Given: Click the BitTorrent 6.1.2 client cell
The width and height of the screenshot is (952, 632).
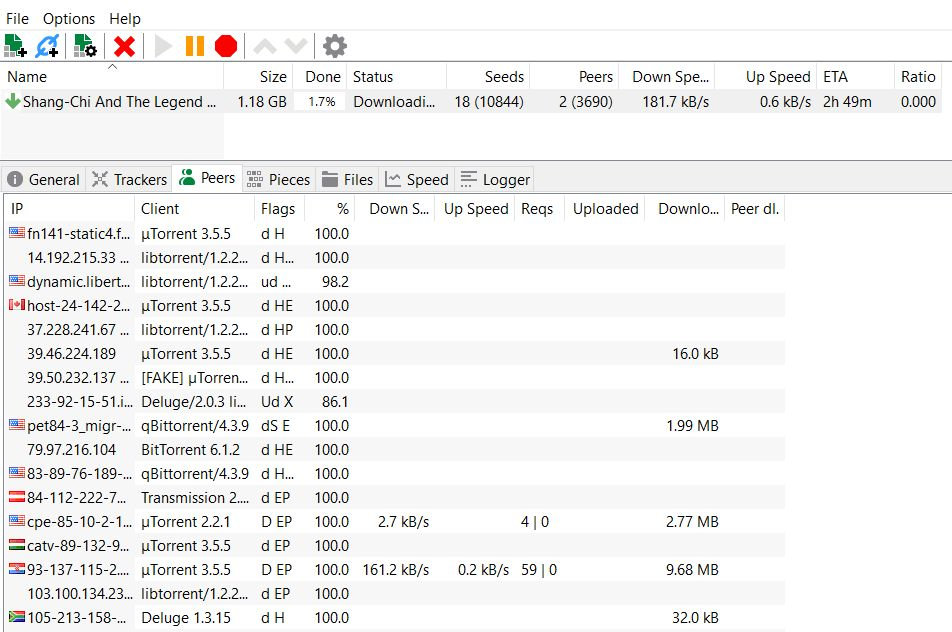Looking at the screenshot, I should click(x=190, y=450).
